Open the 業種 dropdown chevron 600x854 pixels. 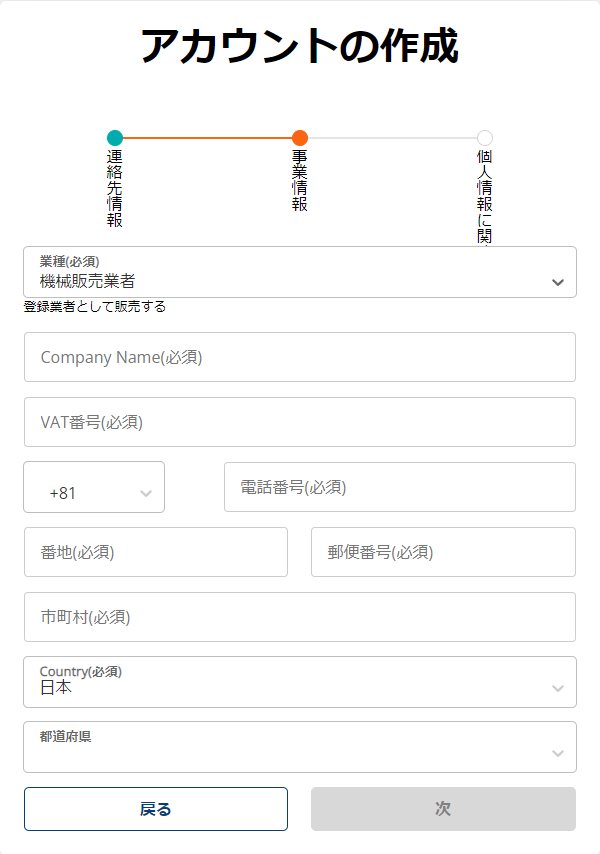[x=558, y=282]
